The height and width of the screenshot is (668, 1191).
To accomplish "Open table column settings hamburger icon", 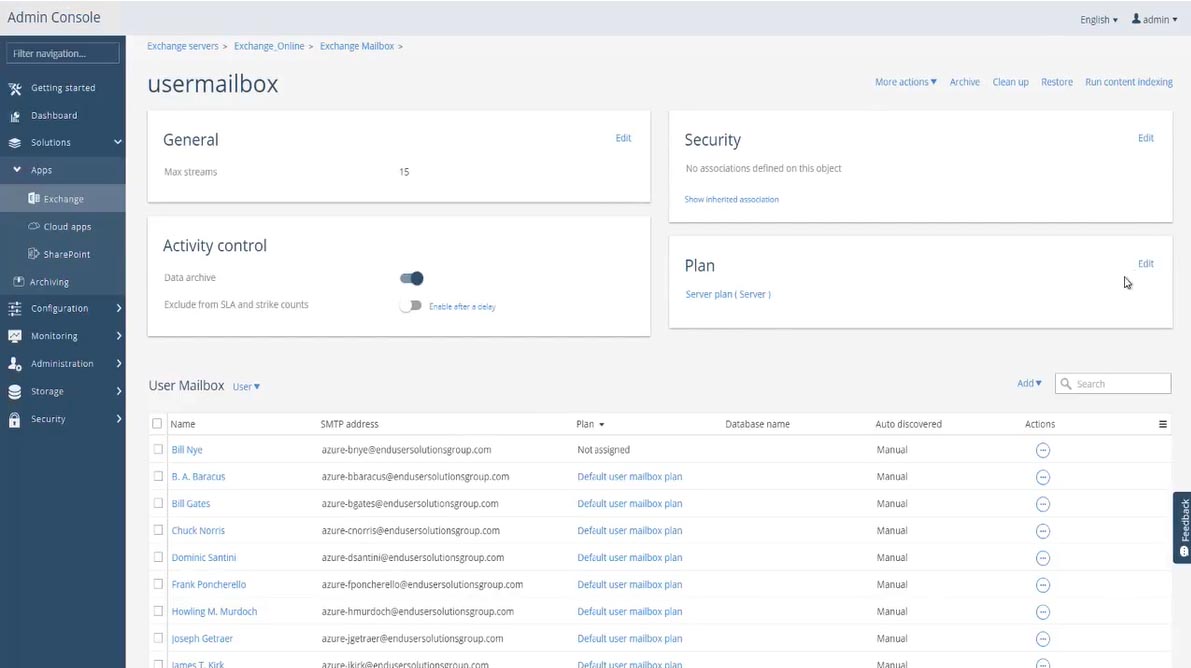I will pos(1163,424).
